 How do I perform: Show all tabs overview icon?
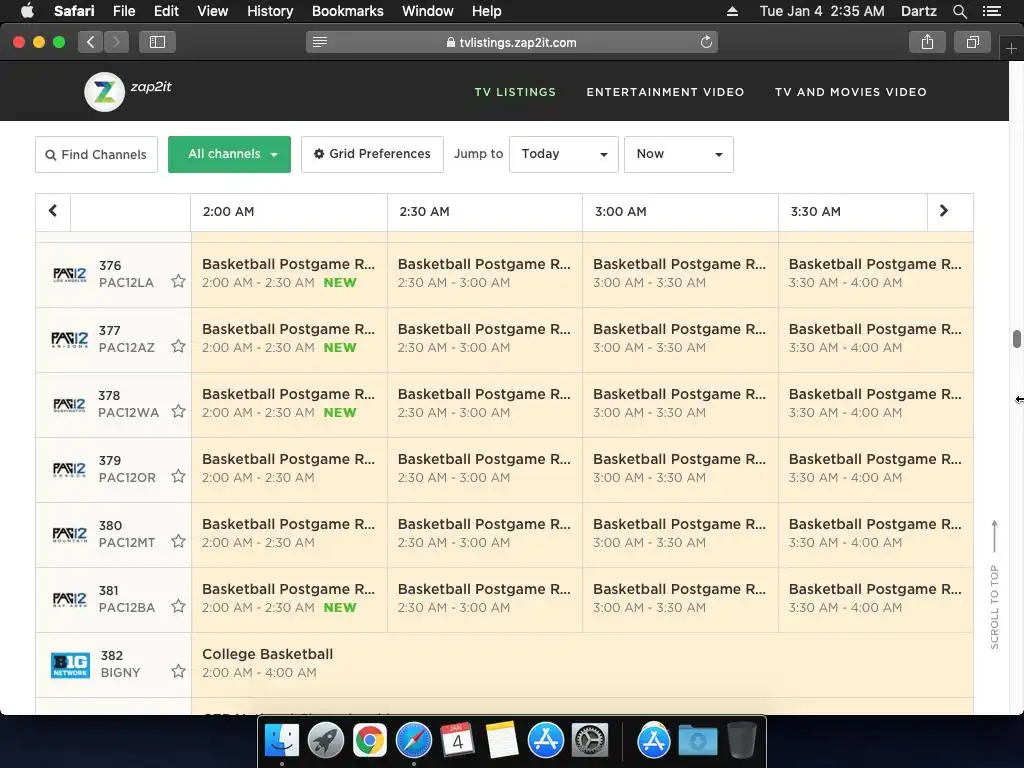coord(972,42)
